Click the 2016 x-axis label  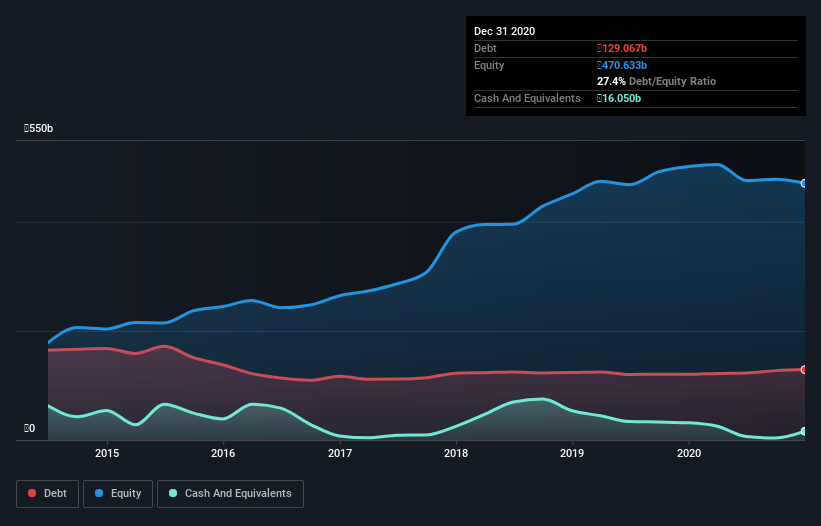click(x=223, y=453)
